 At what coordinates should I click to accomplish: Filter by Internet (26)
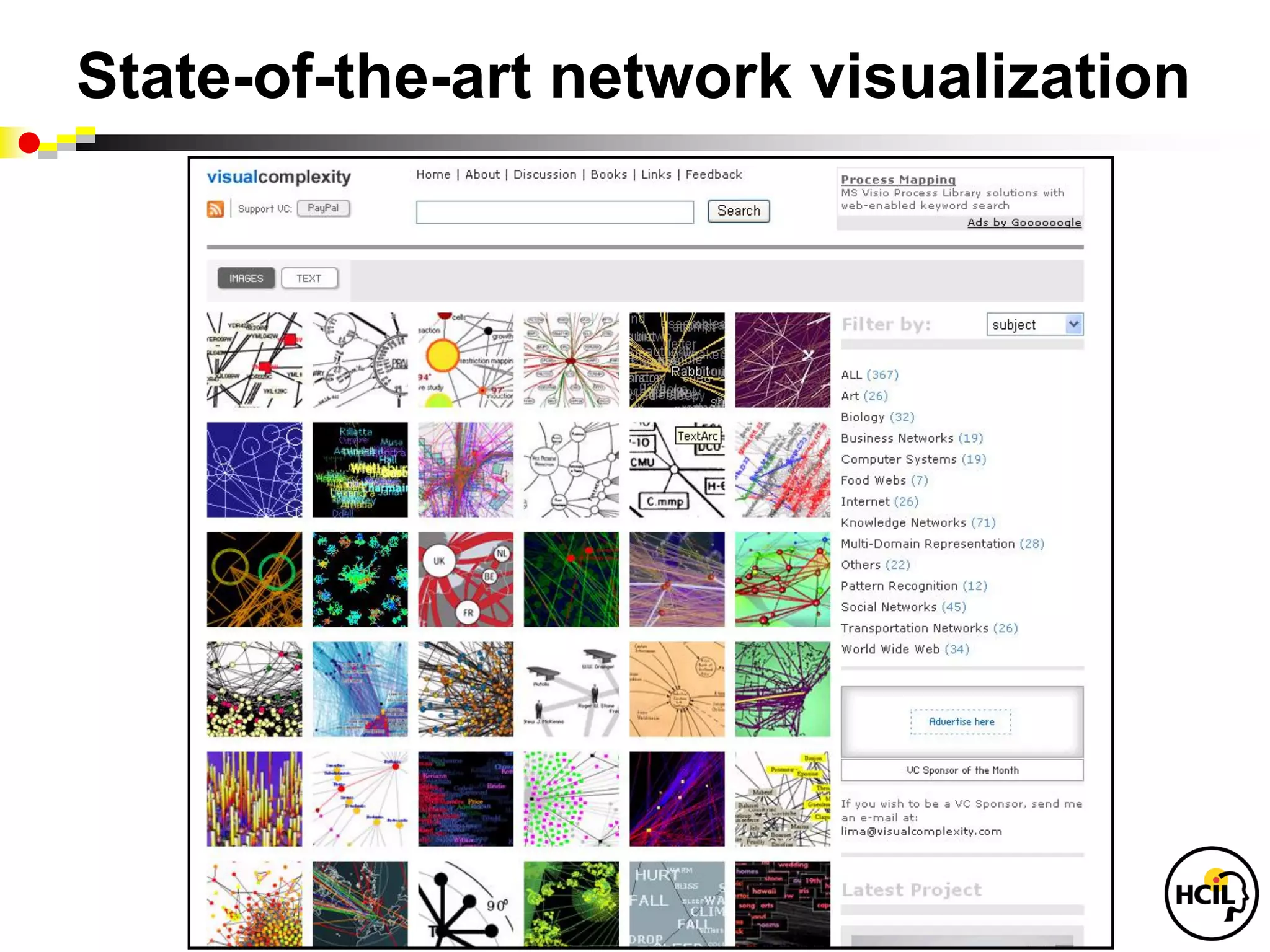coord(879,501)
